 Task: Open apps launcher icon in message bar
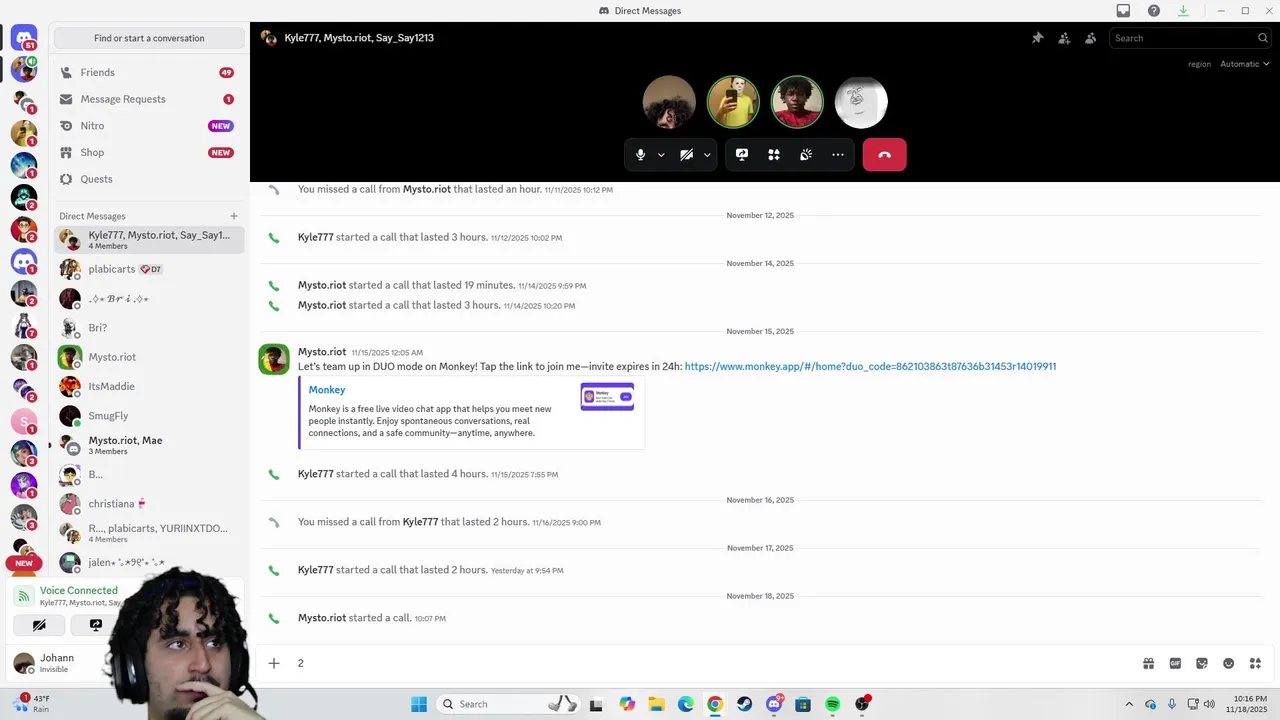[x=1255, y=663]
